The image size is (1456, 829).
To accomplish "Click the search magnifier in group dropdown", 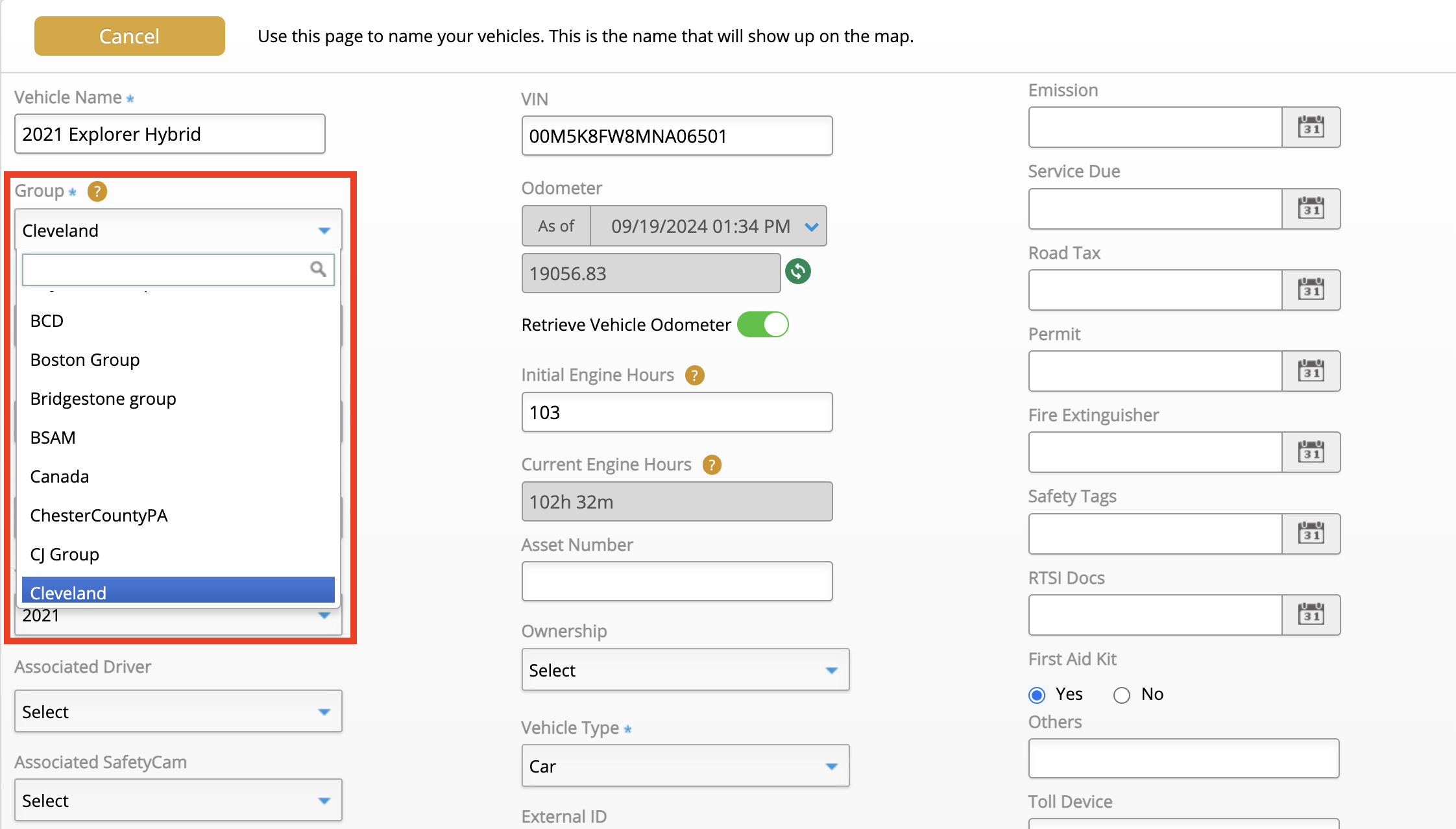I will (318, 269).
